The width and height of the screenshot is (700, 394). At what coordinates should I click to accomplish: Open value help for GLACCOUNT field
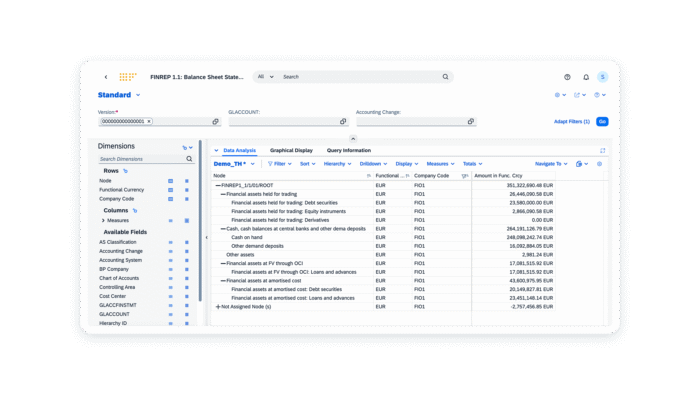coord(343,121)
